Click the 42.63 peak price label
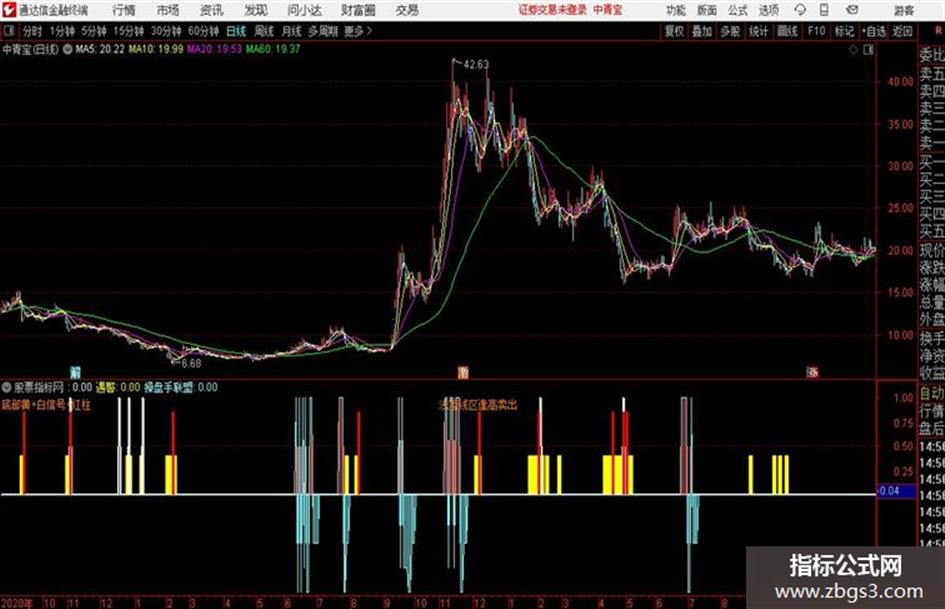 pos(476,65)
